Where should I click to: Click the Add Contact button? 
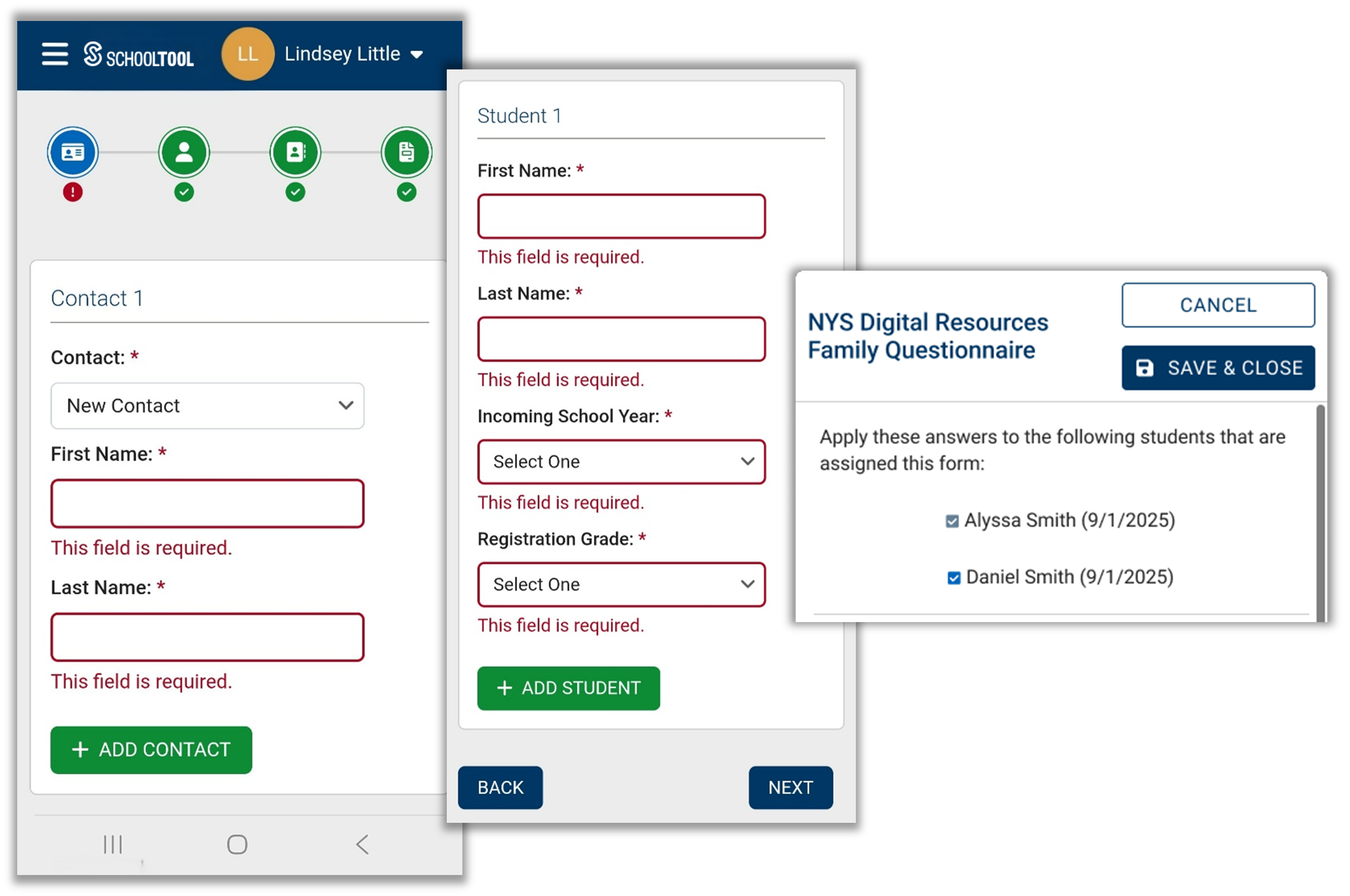click(x=151, y=750)
